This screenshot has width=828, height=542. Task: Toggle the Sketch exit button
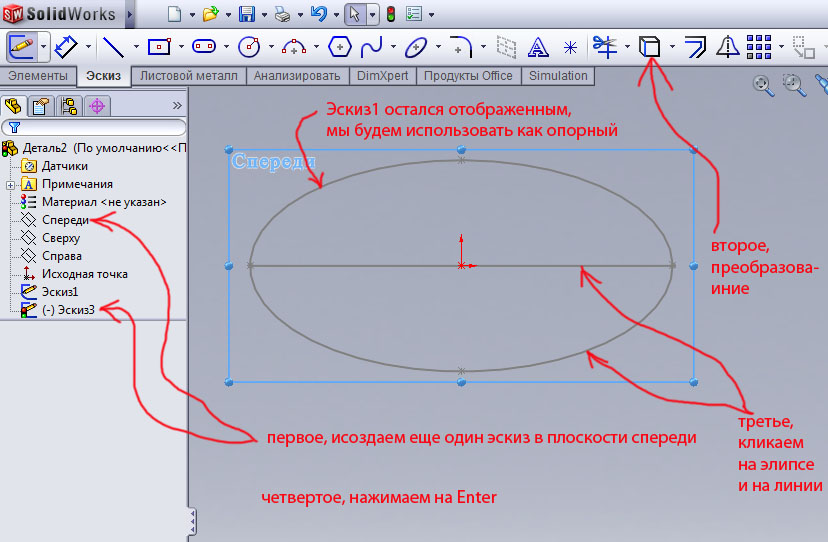[22, 46]
